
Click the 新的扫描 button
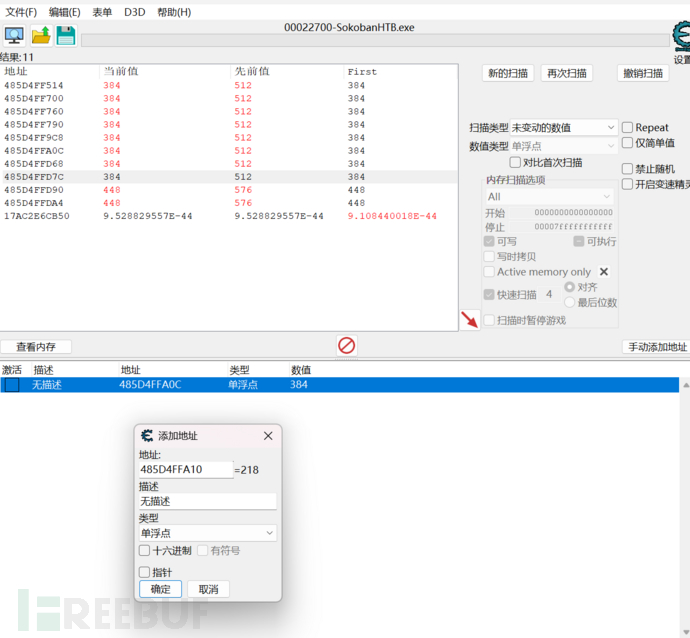pyautogui.click(x=508, y=73)
